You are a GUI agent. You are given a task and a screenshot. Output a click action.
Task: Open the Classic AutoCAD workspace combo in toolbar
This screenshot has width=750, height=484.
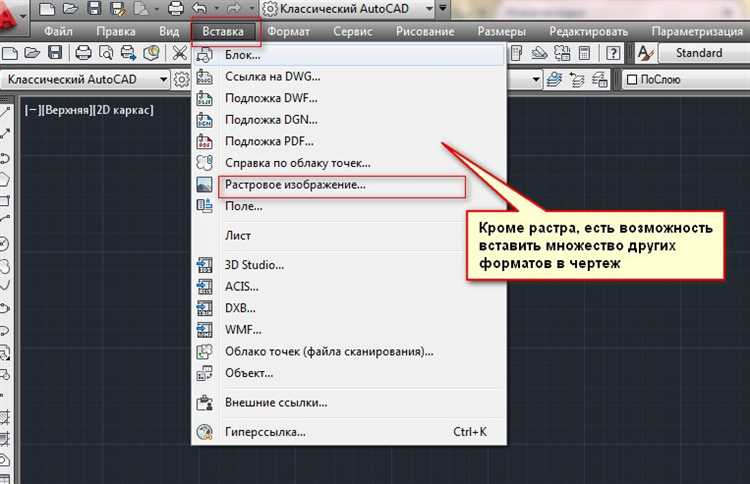click(86, 79)
